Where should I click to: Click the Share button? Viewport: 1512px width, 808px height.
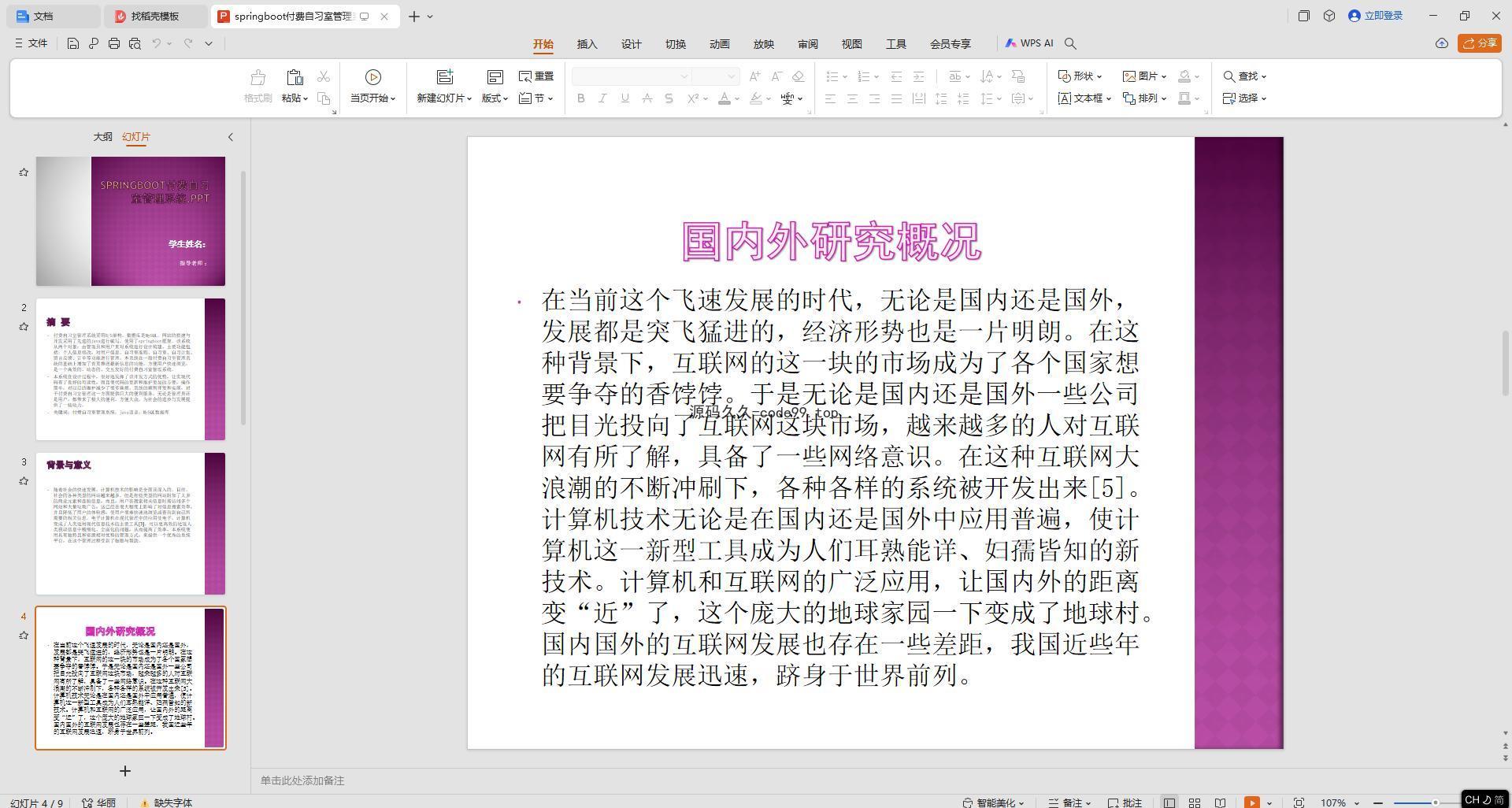point(1479,43)
